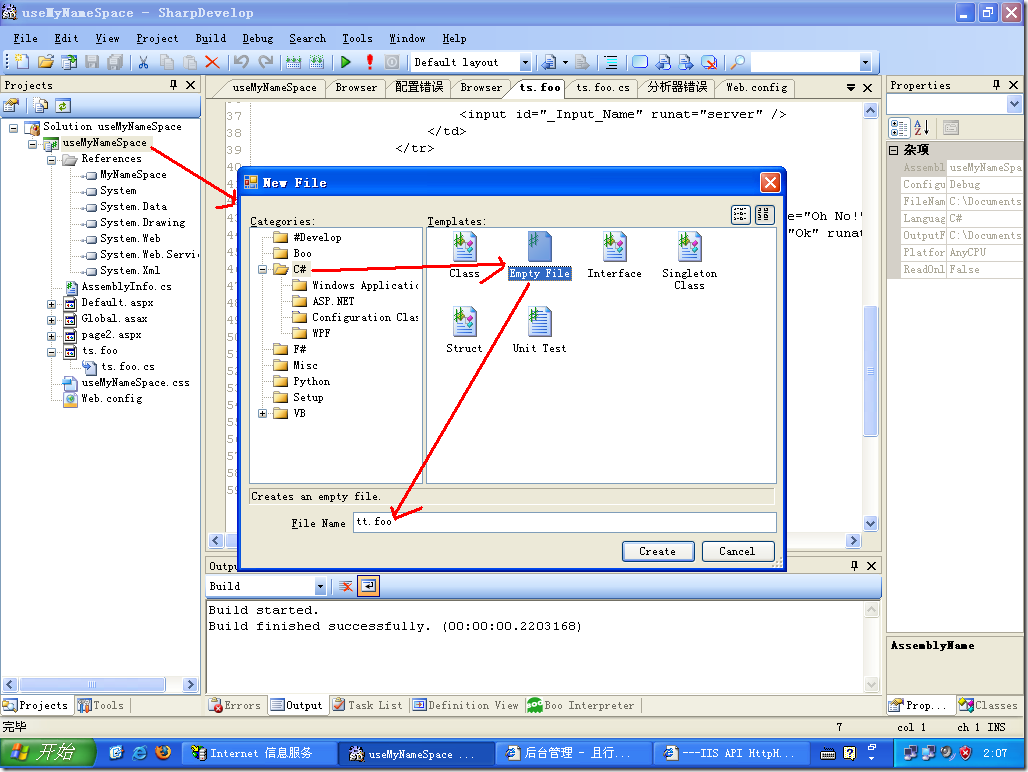Open the Default layout dropdown

coord(525,62)
